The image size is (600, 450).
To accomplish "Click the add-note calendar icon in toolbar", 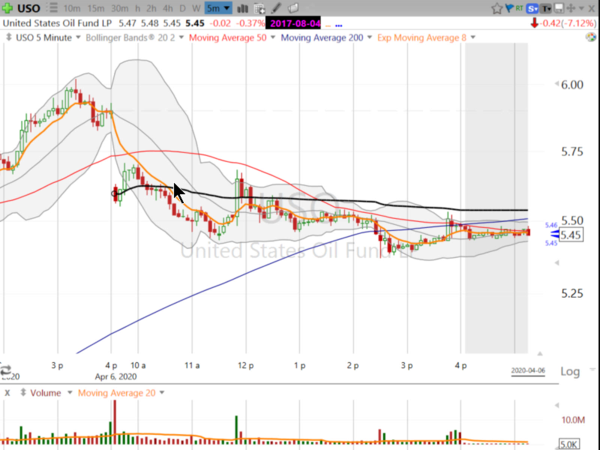I will point(259,8).
